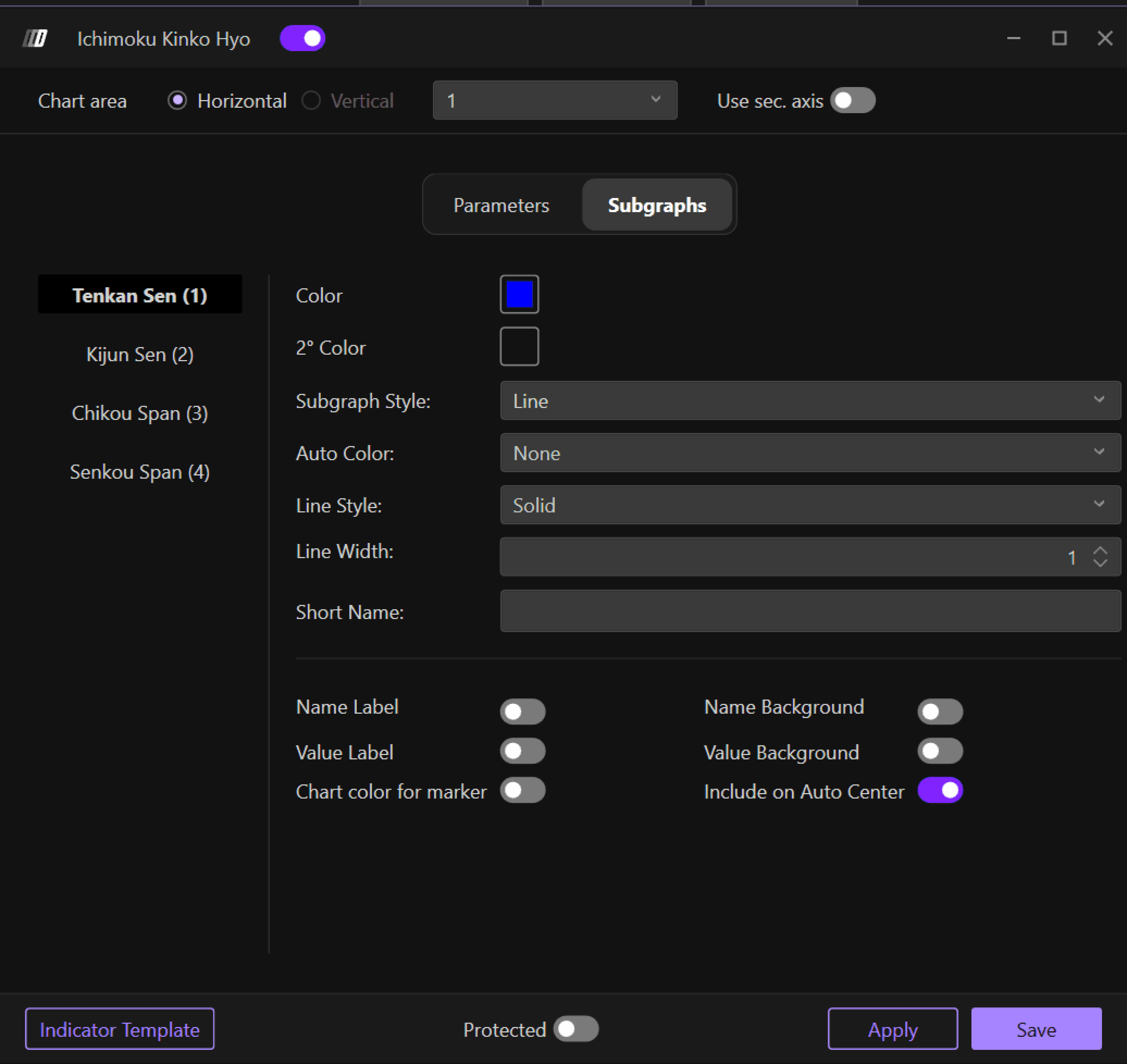Open chart area number dropdown
The image size is (1127, 1064).
coord(555,100)
